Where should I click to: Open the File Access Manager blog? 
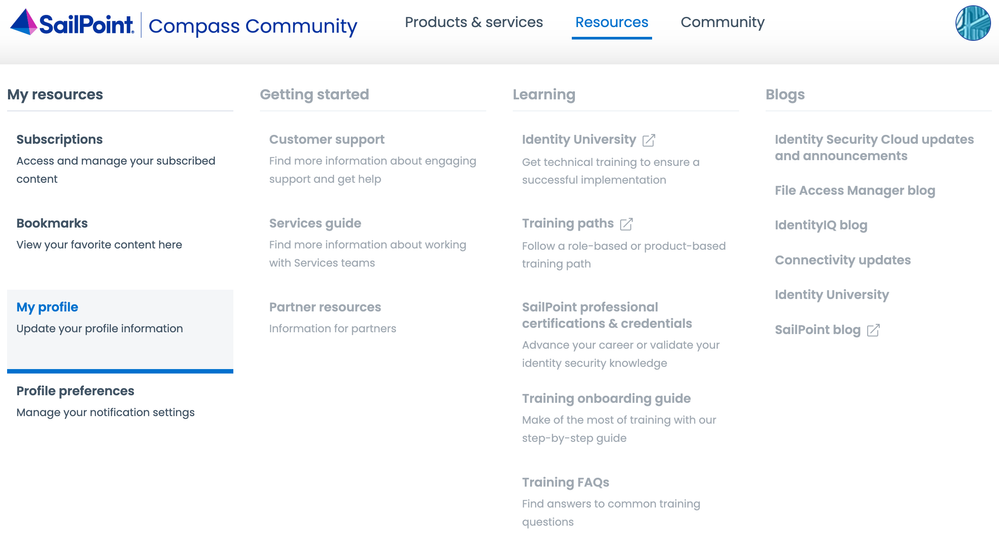tap(855, 190)
